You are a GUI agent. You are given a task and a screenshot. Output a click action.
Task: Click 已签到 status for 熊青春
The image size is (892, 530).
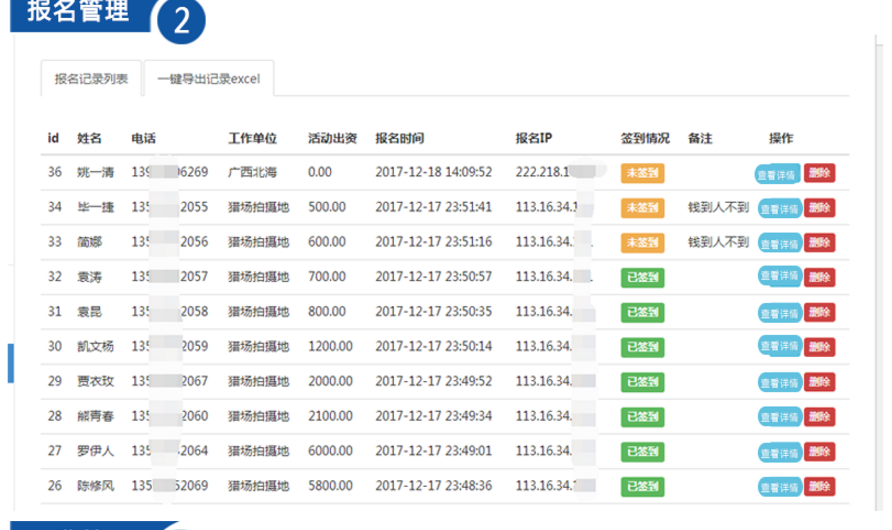pyautogui.click(x=642, y=417)
